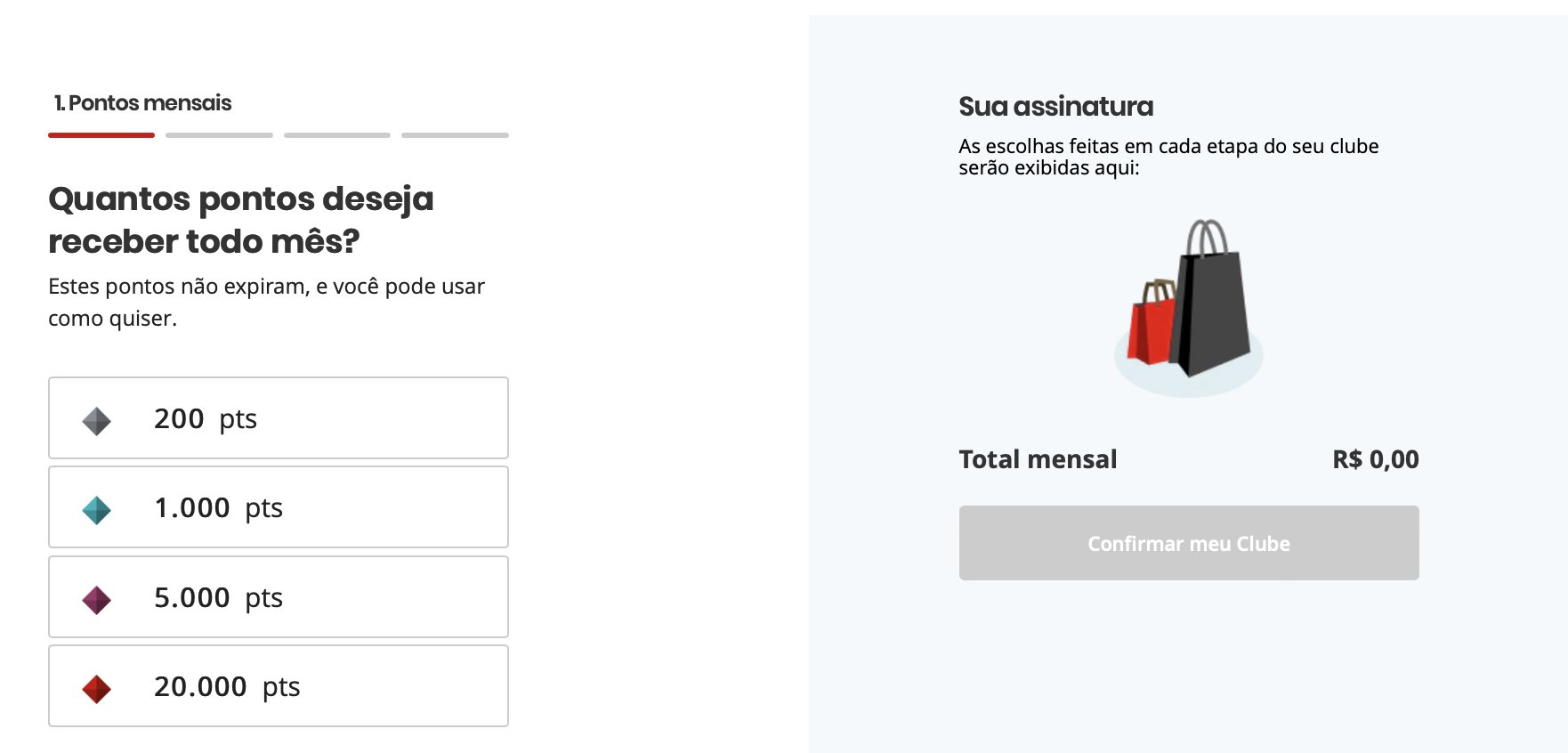1568x753 pixels.
Task: Select the third gray progress segment
Action: 337,135
